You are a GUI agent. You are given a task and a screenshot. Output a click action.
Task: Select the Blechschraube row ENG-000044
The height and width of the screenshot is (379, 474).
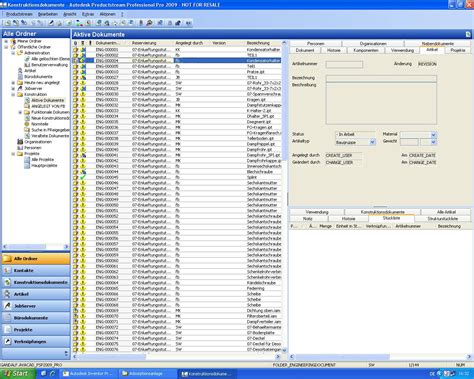click(x=177, y=172)
